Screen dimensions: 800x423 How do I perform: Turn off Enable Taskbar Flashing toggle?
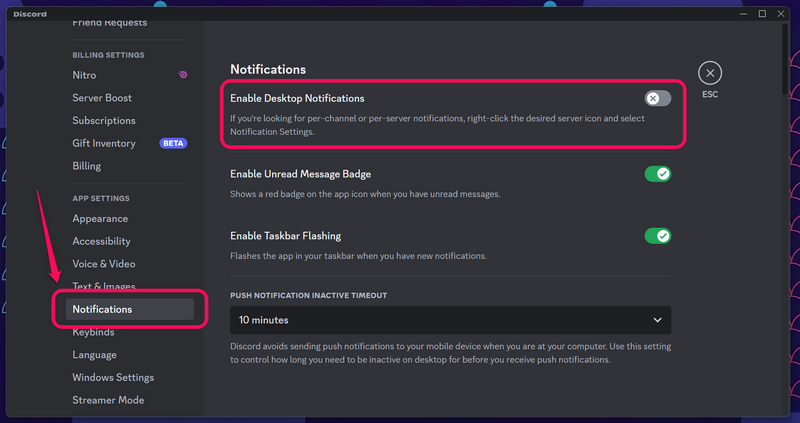pos(657,236)
